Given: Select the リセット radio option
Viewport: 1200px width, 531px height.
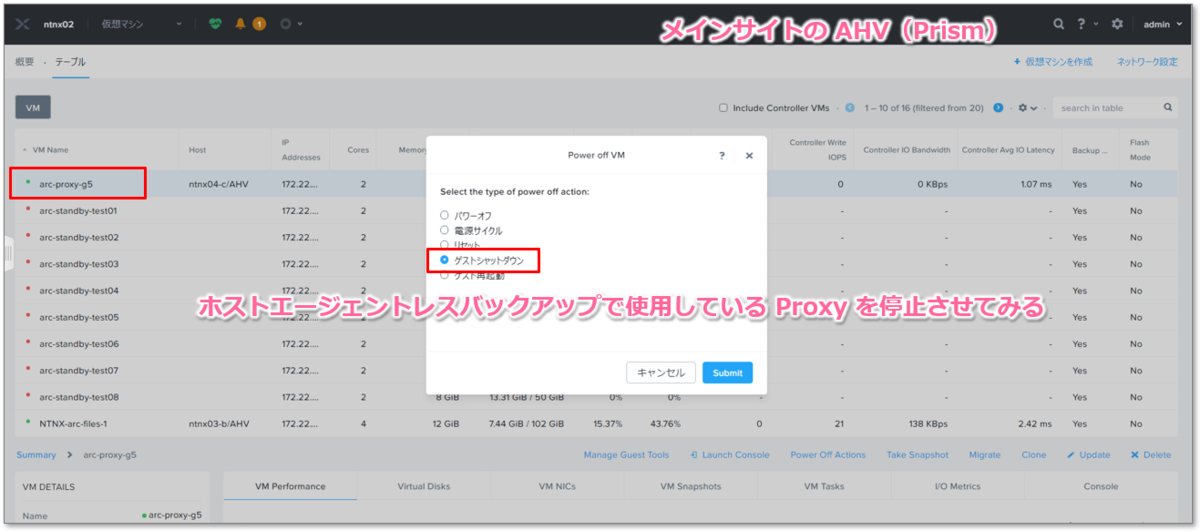Looking at the screenshot, I should pos(445,244).
